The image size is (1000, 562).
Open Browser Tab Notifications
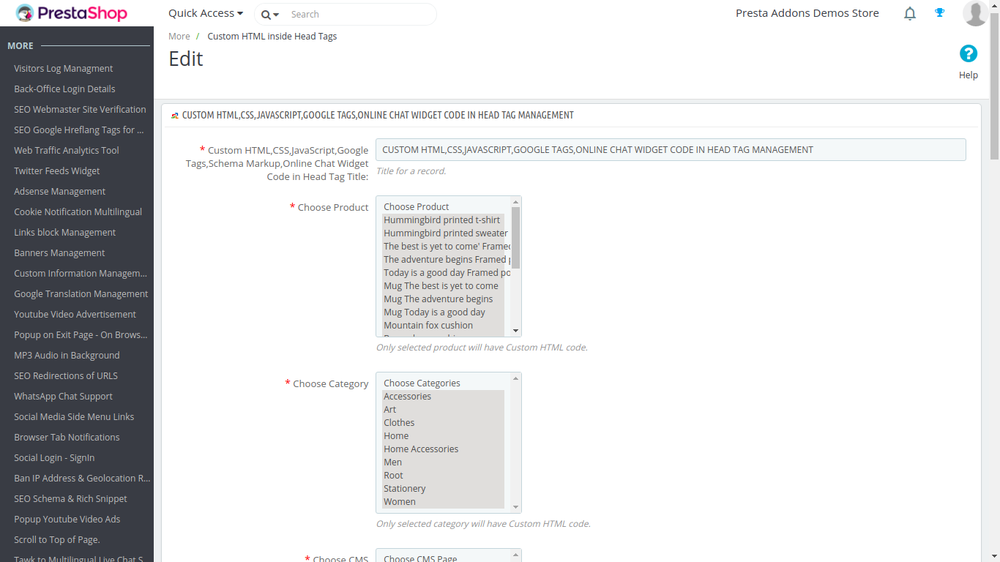click(x=66, y=437)
